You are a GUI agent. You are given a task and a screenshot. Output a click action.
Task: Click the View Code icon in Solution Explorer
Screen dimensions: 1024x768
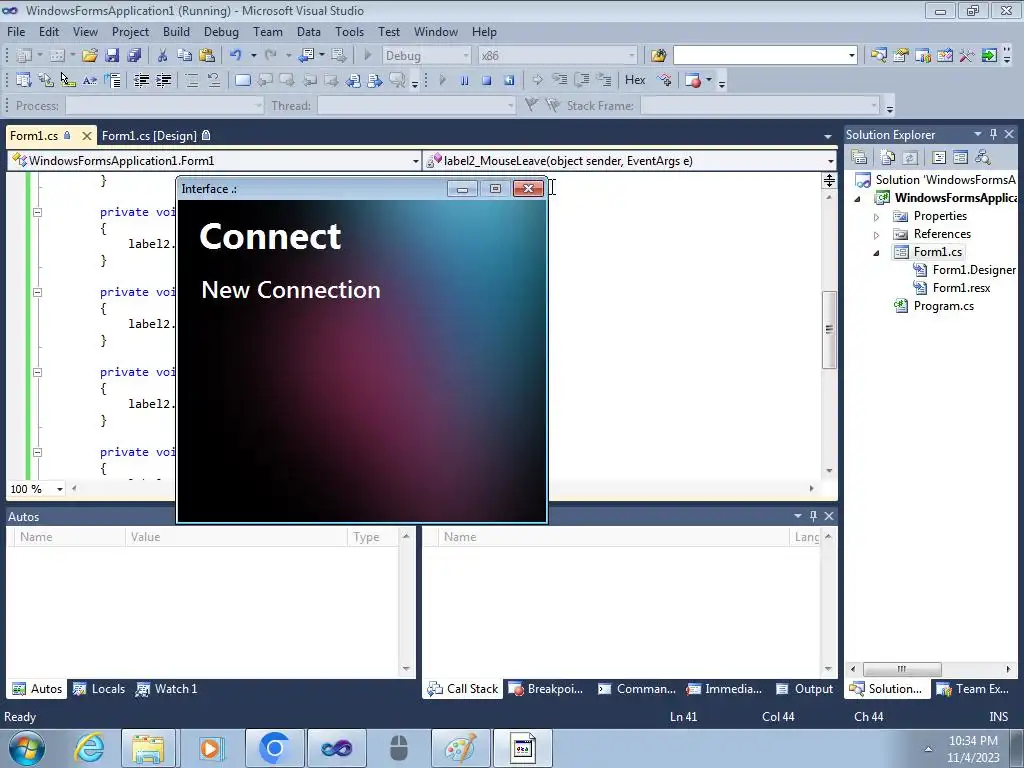click(x=938, y=157)
